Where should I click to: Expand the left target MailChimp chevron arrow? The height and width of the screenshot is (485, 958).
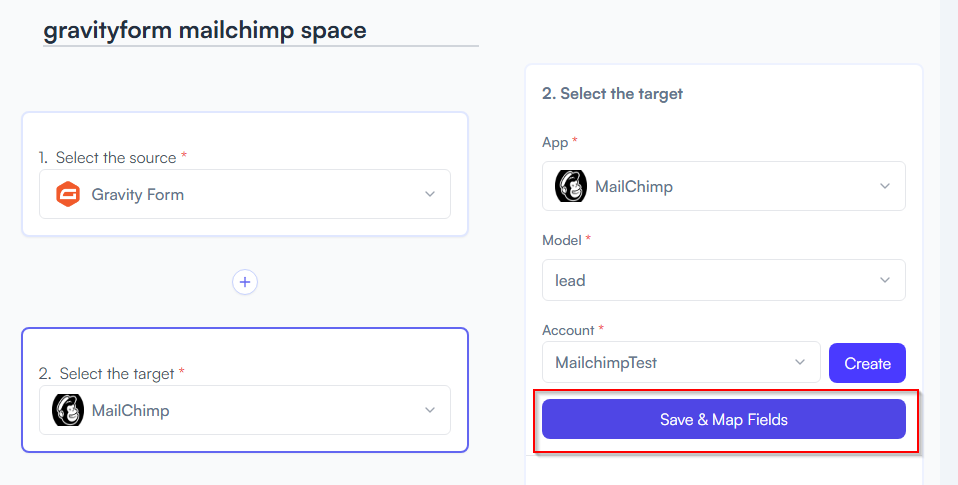coord(430,410)
